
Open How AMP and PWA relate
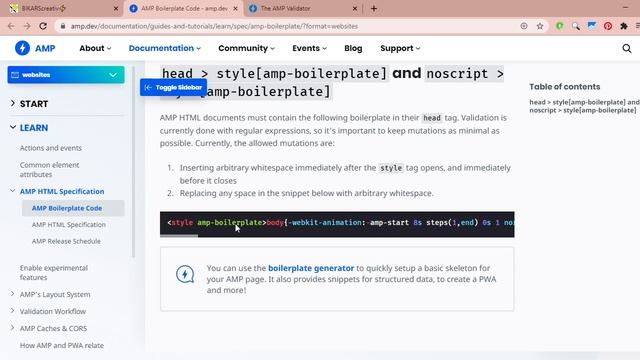[x=62, y=345]
